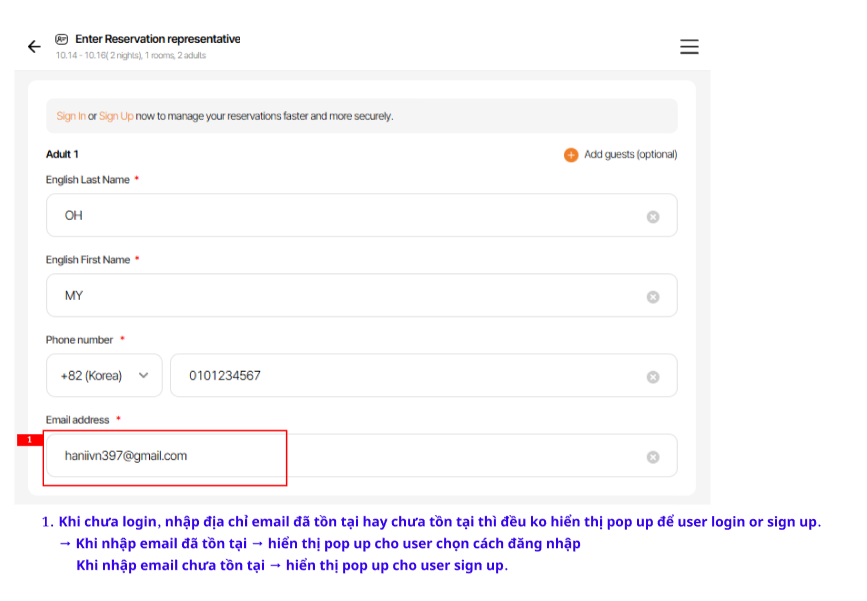This screenshot has width=867, height=601.
Task: Focus the English Last Name input containing OH
Action: point(340,216)
